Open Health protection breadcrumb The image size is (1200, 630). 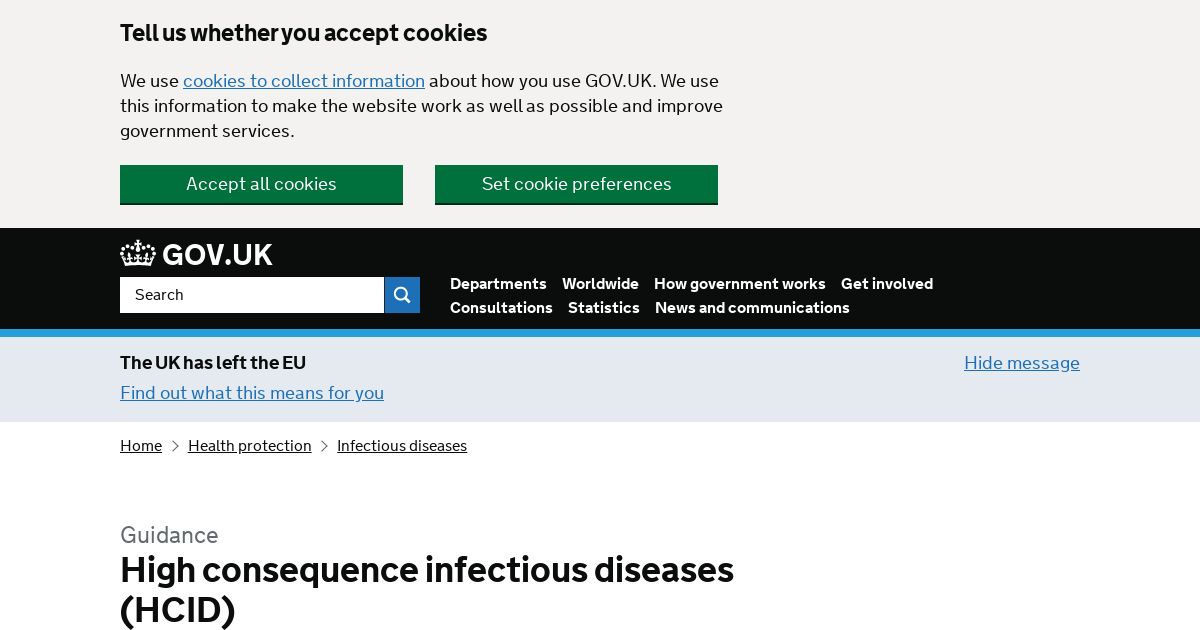click(x=250, y=446)
